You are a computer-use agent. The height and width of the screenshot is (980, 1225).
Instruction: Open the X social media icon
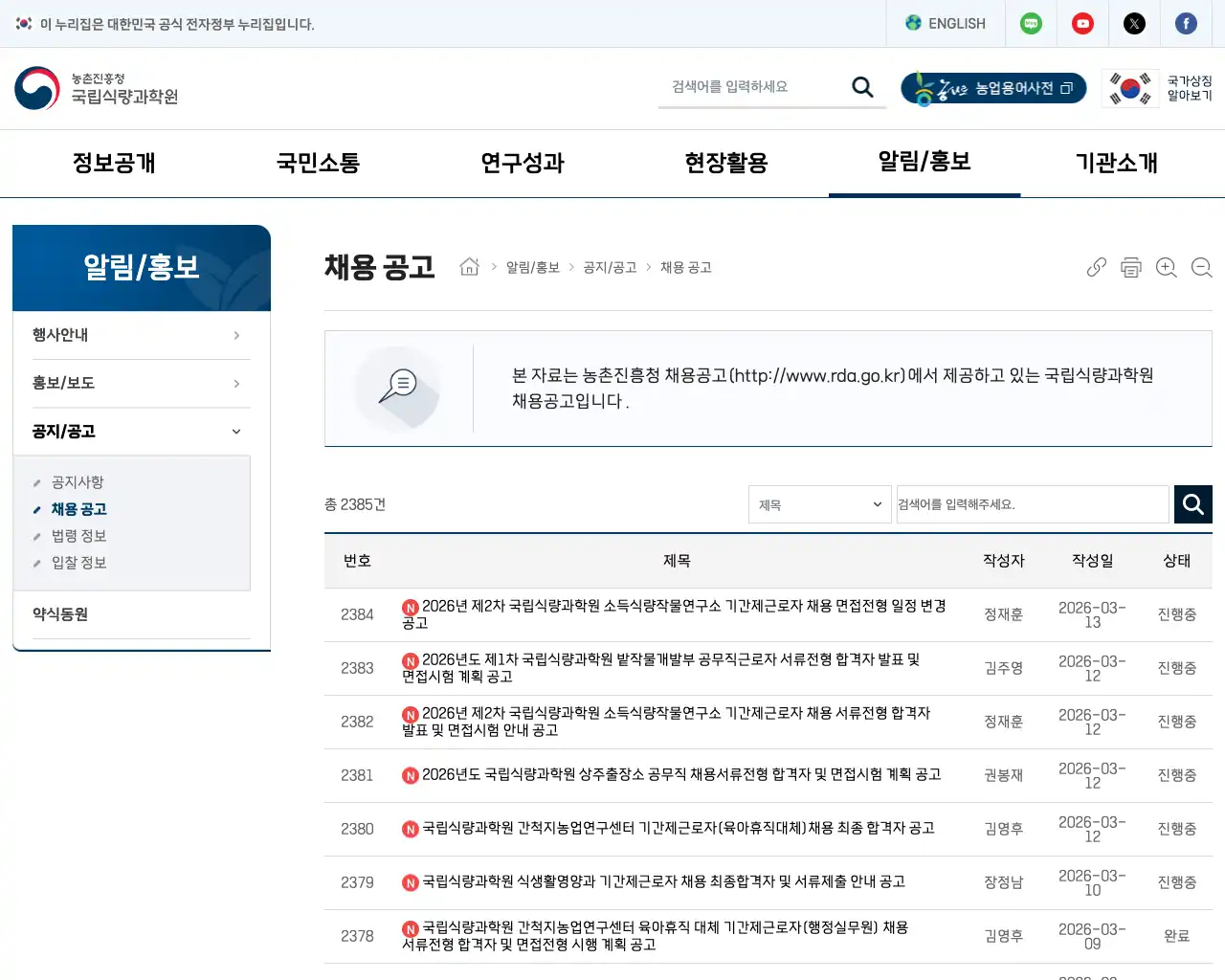tap(1134, 23)
